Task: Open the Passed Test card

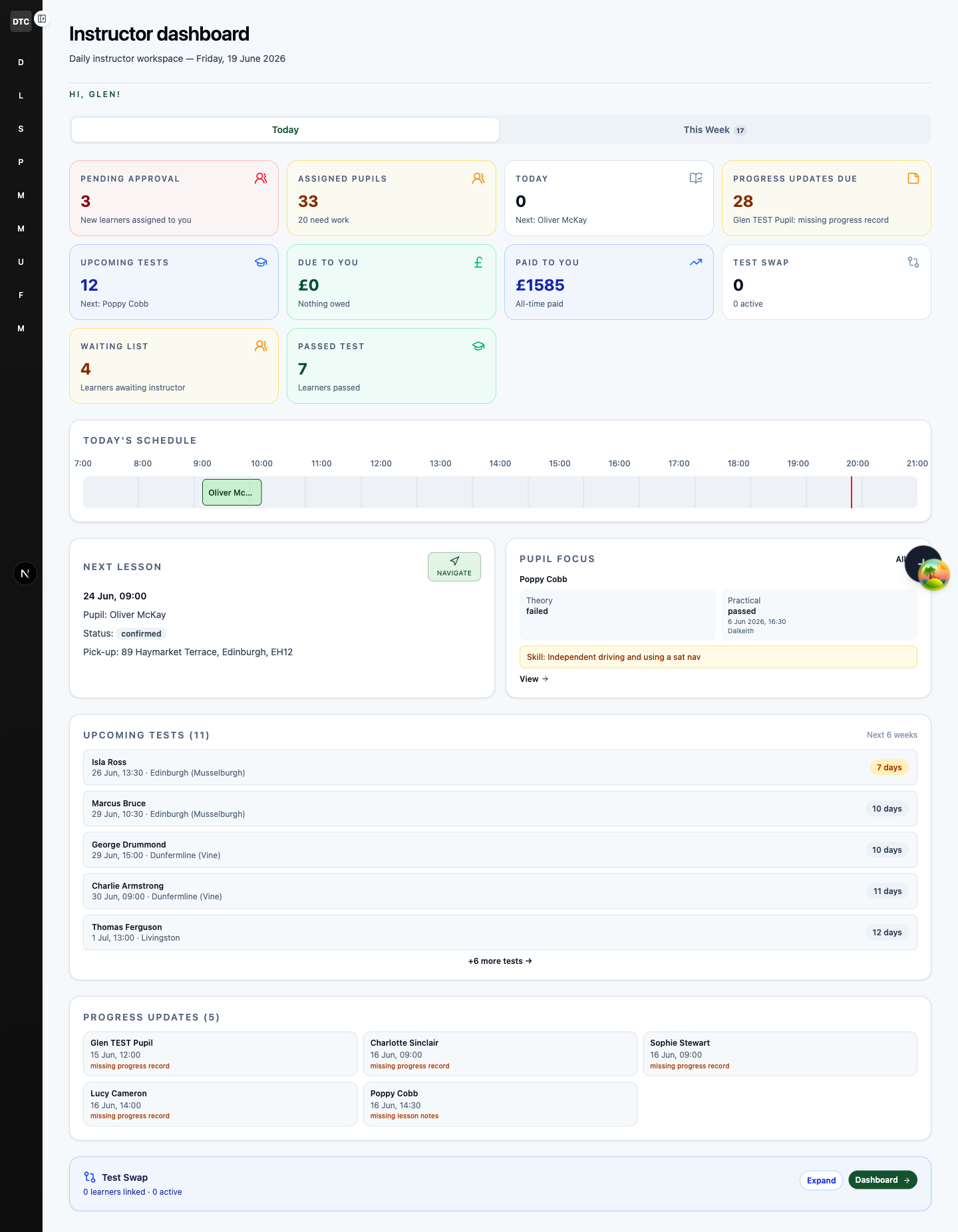Action: coord(391,366)
